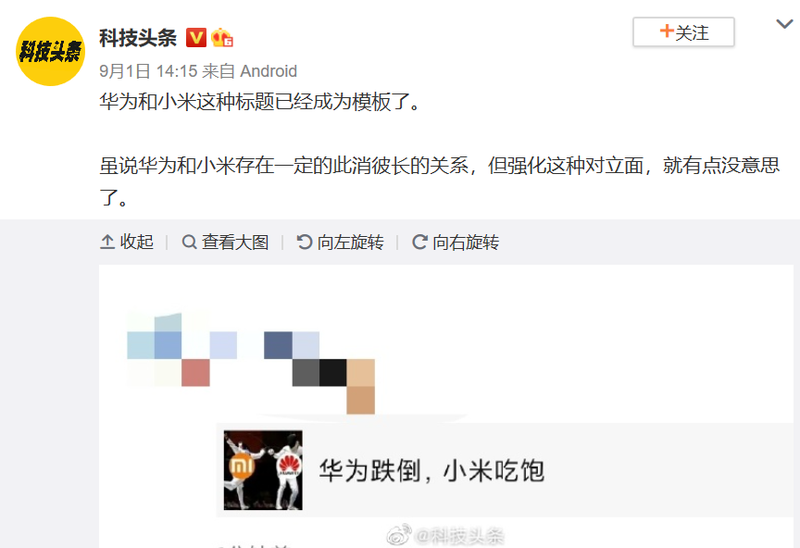Rotate image right via 向右旋转 label
The image size is (800, 548).
(x=466, y=242)
